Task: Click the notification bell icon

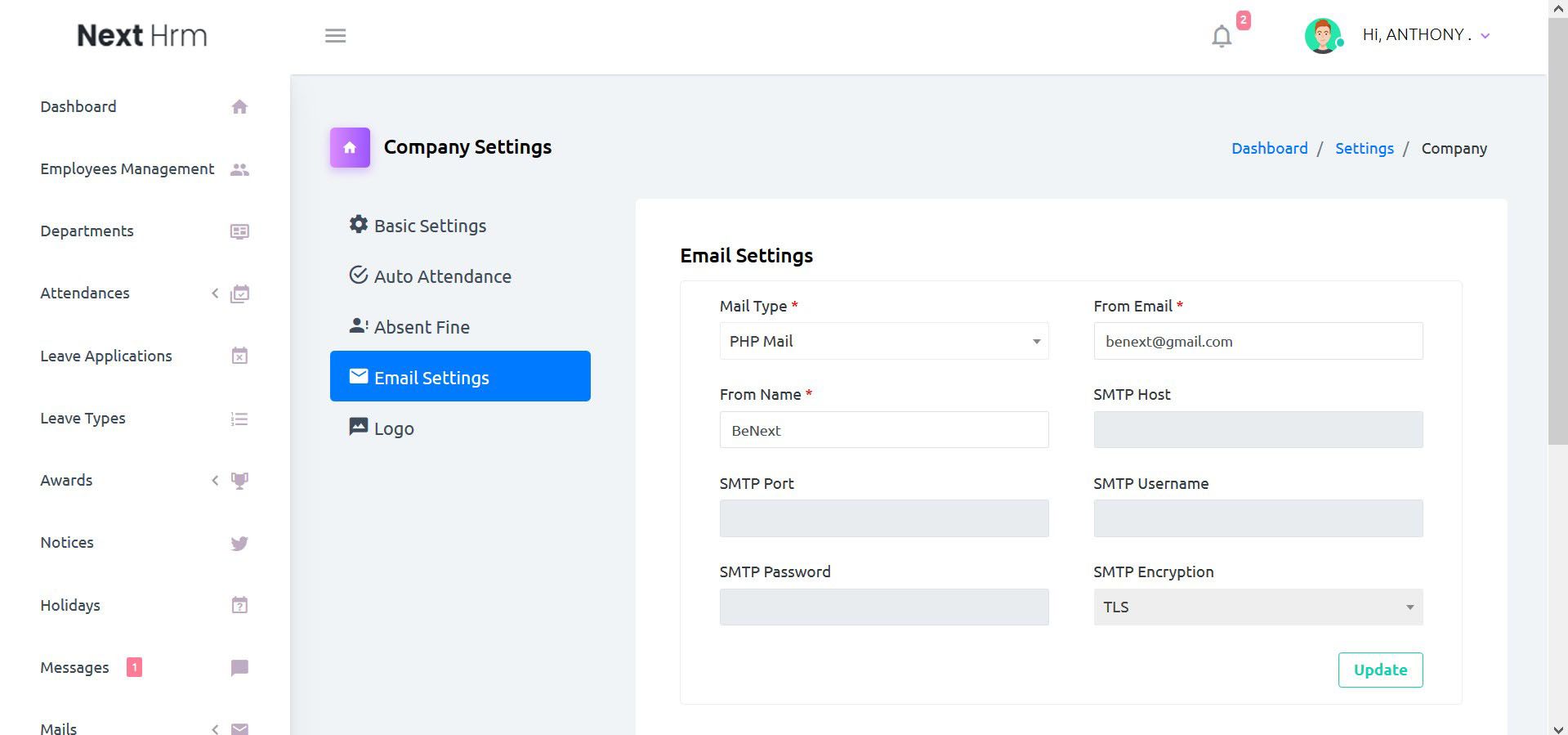Action: coord(1221,37)
